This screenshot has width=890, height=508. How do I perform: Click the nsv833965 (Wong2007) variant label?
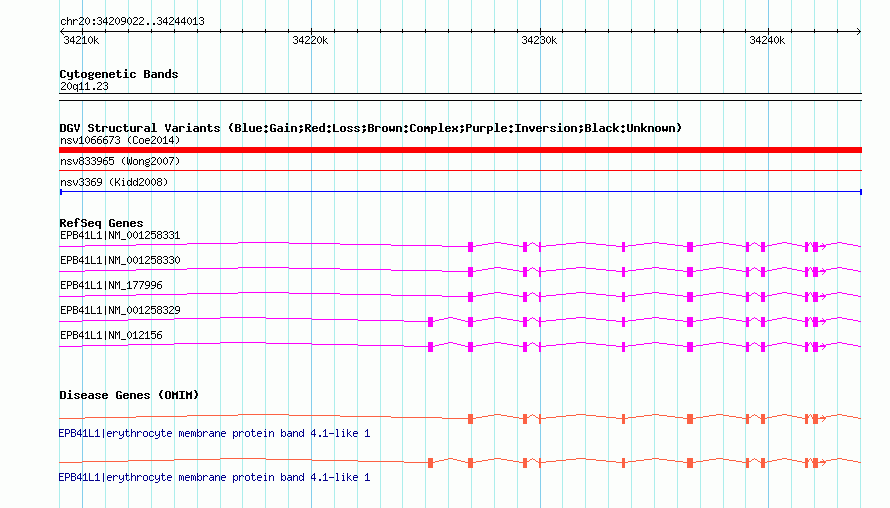120,161
